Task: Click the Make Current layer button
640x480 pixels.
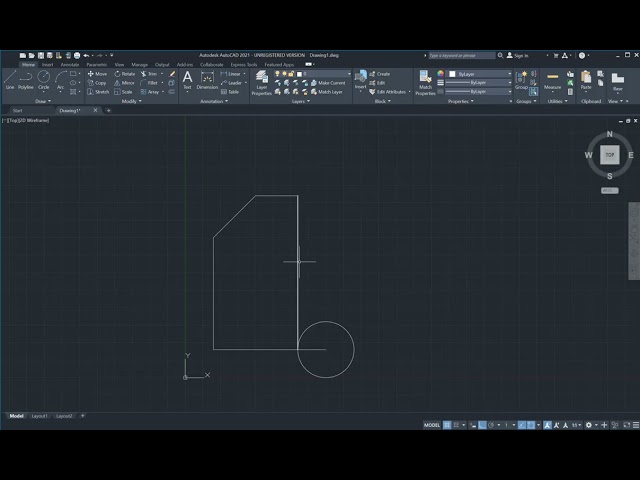Action: click(328, 83)
